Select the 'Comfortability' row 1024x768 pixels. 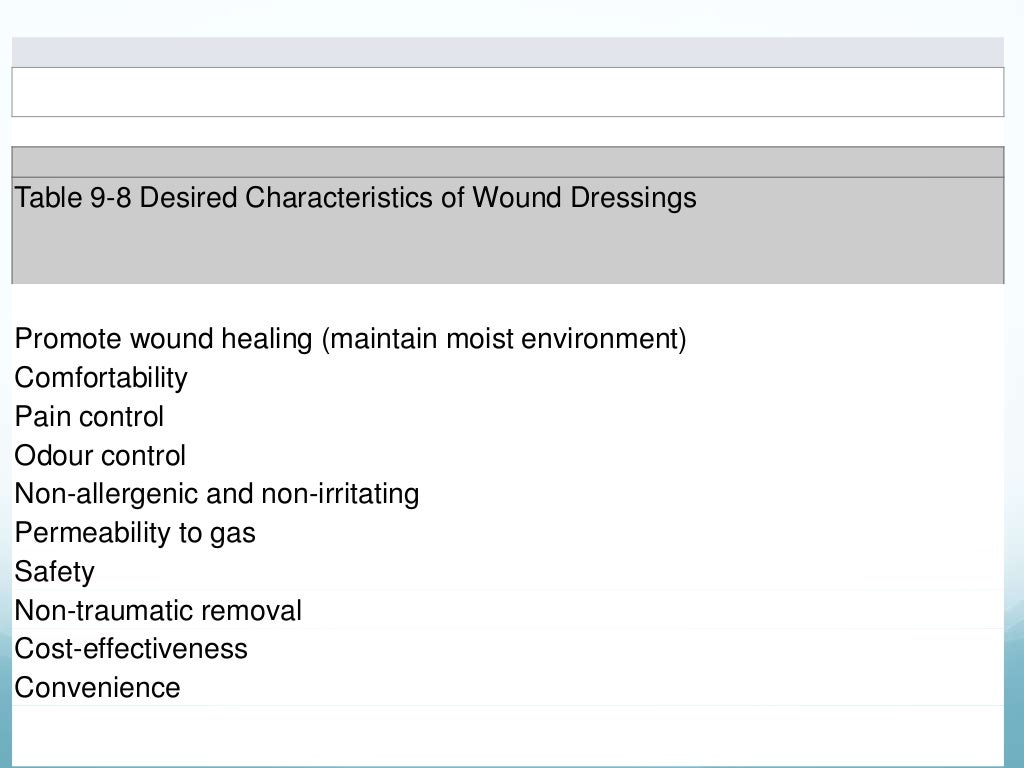coord(101,378)
